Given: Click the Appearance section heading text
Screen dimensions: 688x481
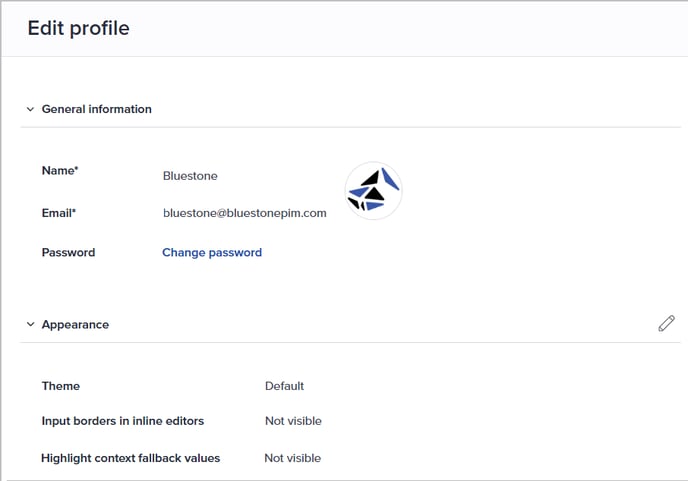Looking at the screenshot, I should coord(75,325).
